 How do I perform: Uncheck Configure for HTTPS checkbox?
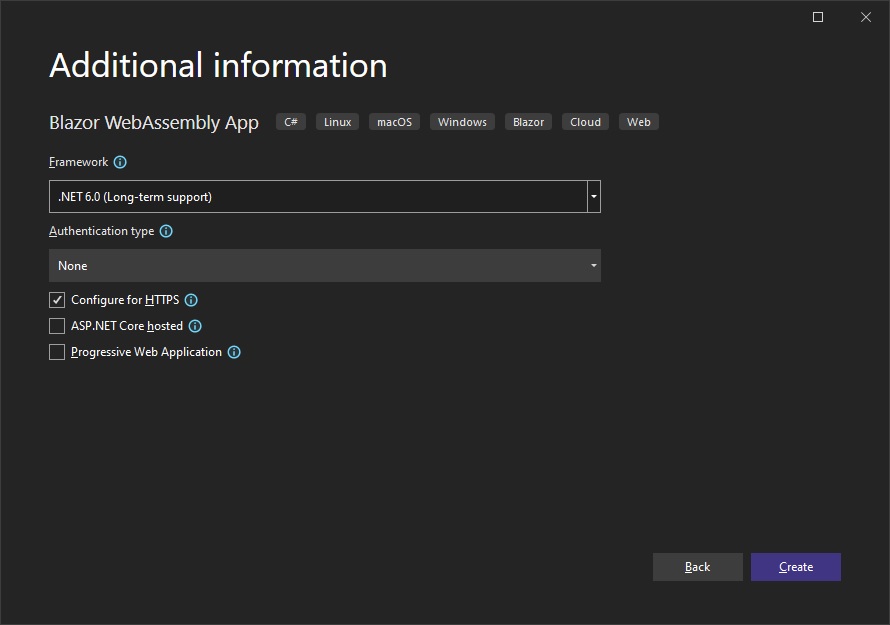[57, 300]
